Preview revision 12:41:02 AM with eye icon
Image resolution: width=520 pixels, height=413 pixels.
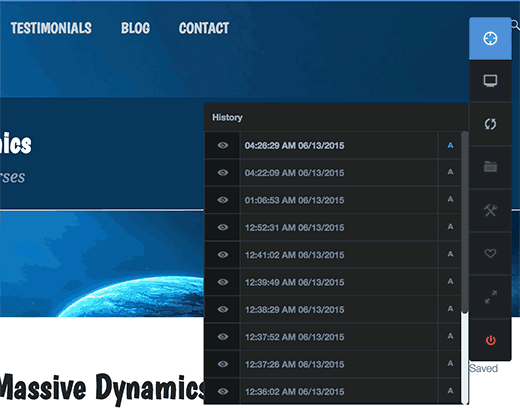pos(223,255)
